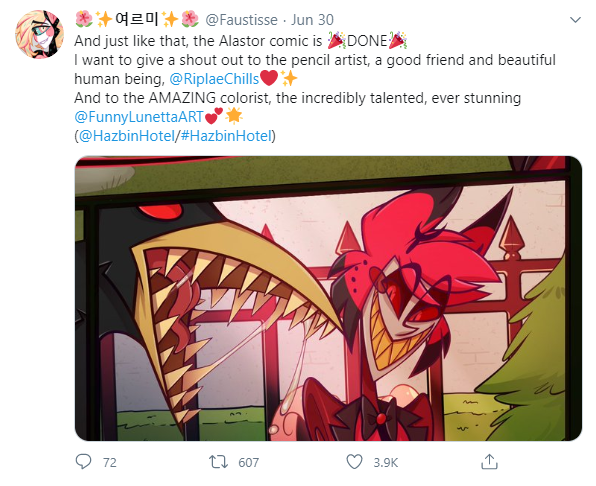
Task: Open the Alastor comic image
Action: [328, 298]
